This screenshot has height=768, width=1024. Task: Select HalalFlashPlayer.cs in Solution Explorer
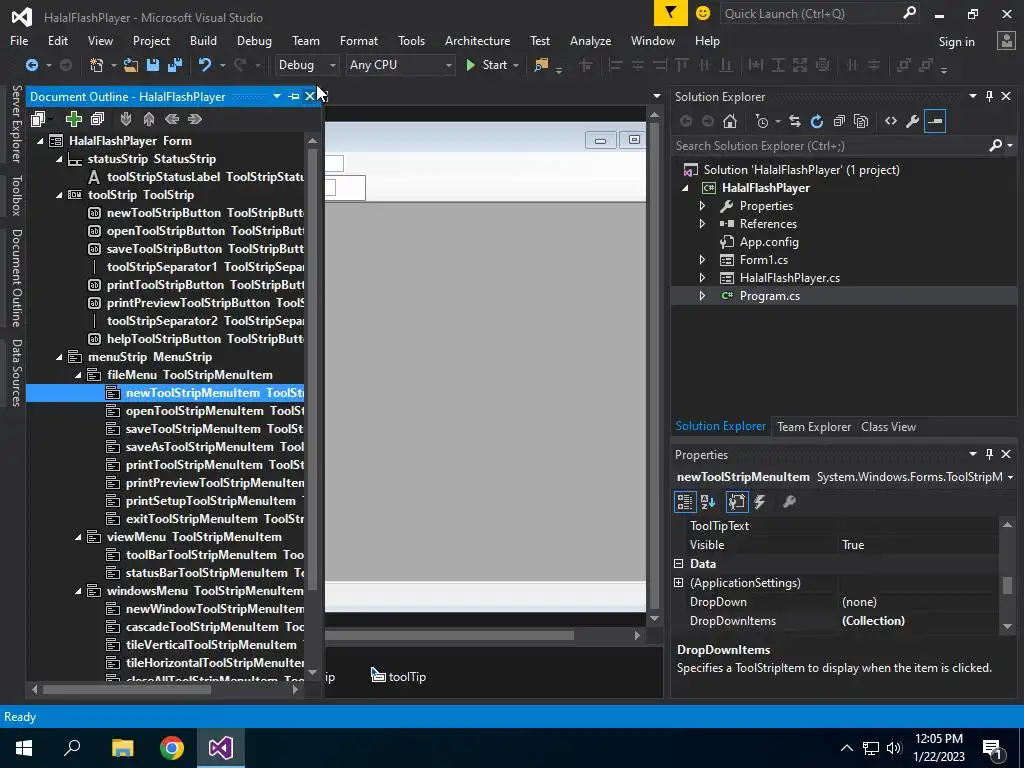[x=790, y=278]
